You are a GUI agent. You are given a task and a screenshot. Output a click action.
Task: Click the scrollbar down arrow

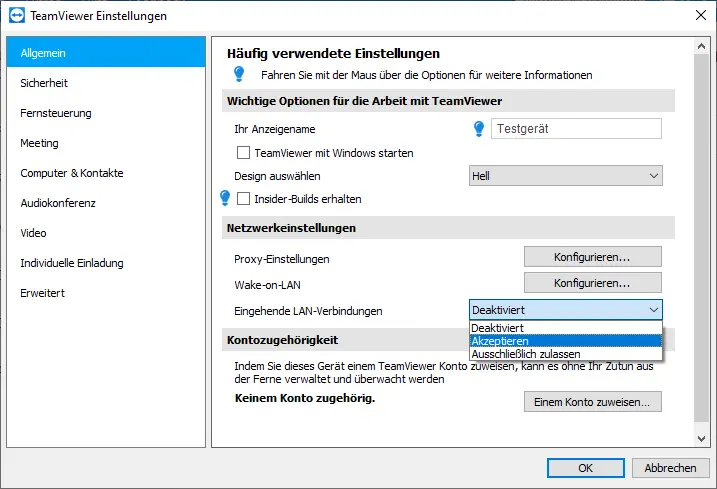tap(701, 439)
